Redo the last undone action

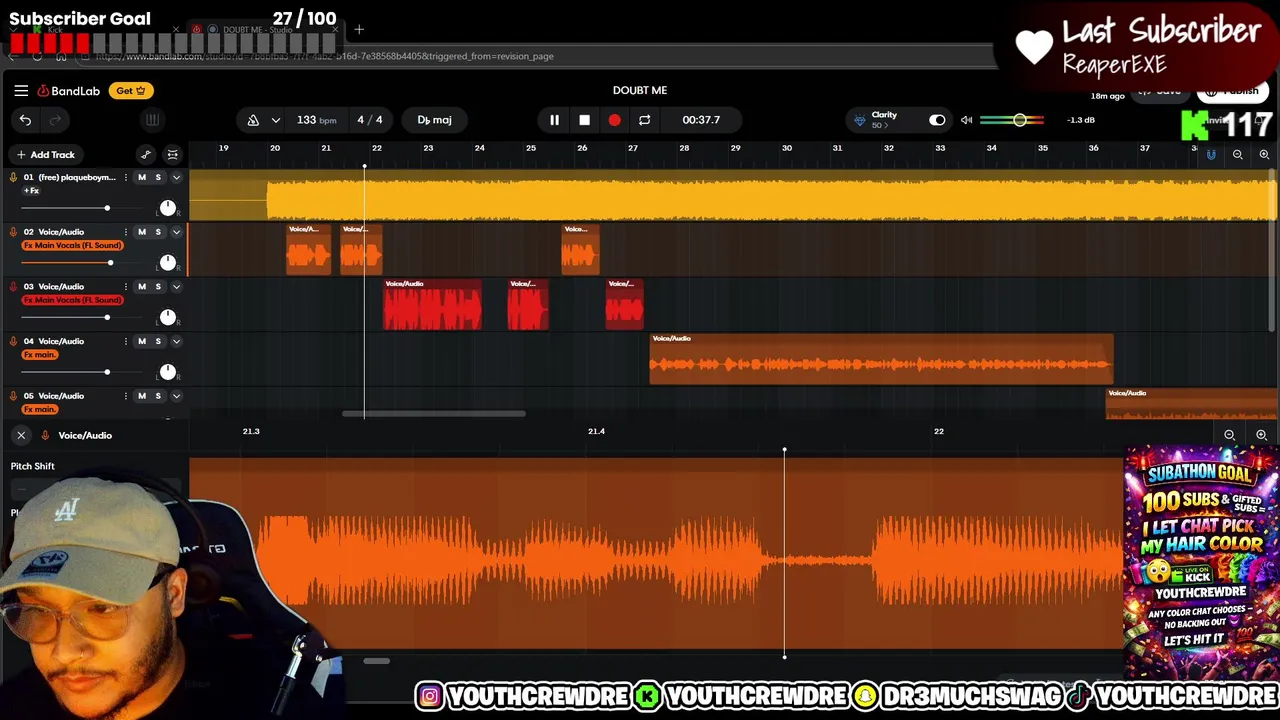click(x=55, y=120)
